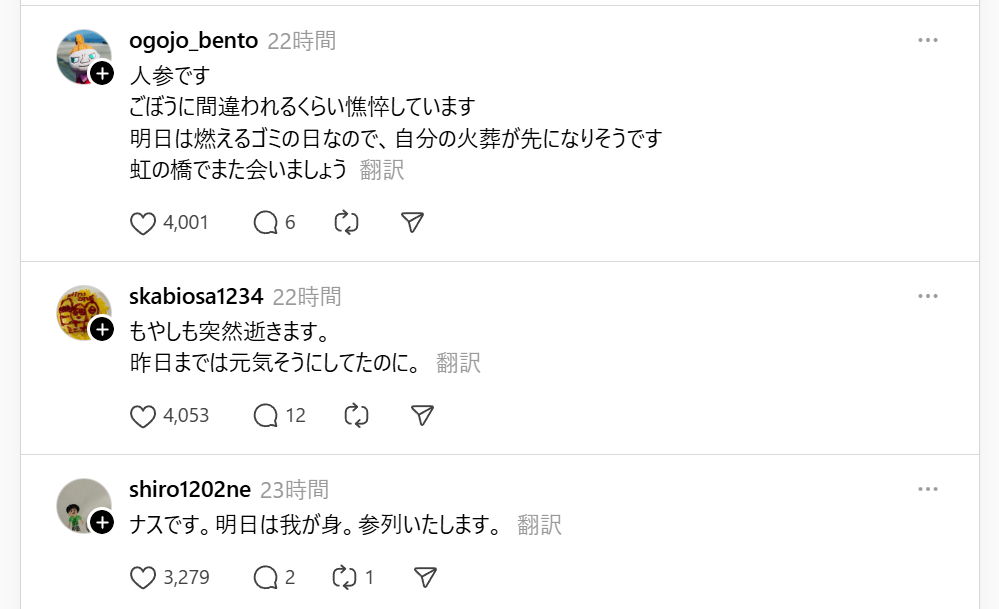This screenshot has width=999, height=609.
Task: Follow ogojo_bento via avatar plus badge
Action: [x=103, y=73]
